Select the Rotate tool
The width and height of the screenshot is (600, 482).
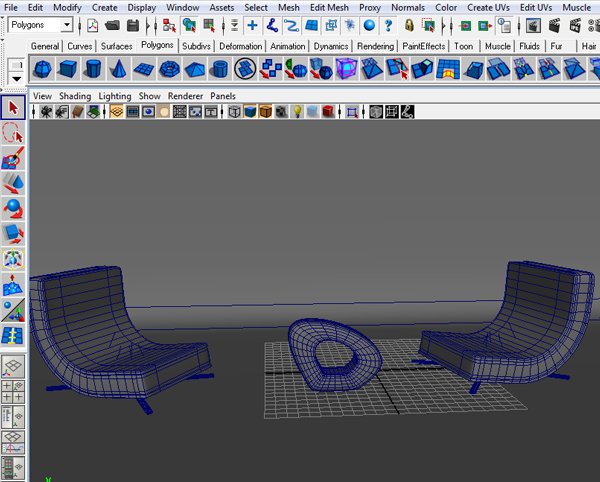point(14,209)
